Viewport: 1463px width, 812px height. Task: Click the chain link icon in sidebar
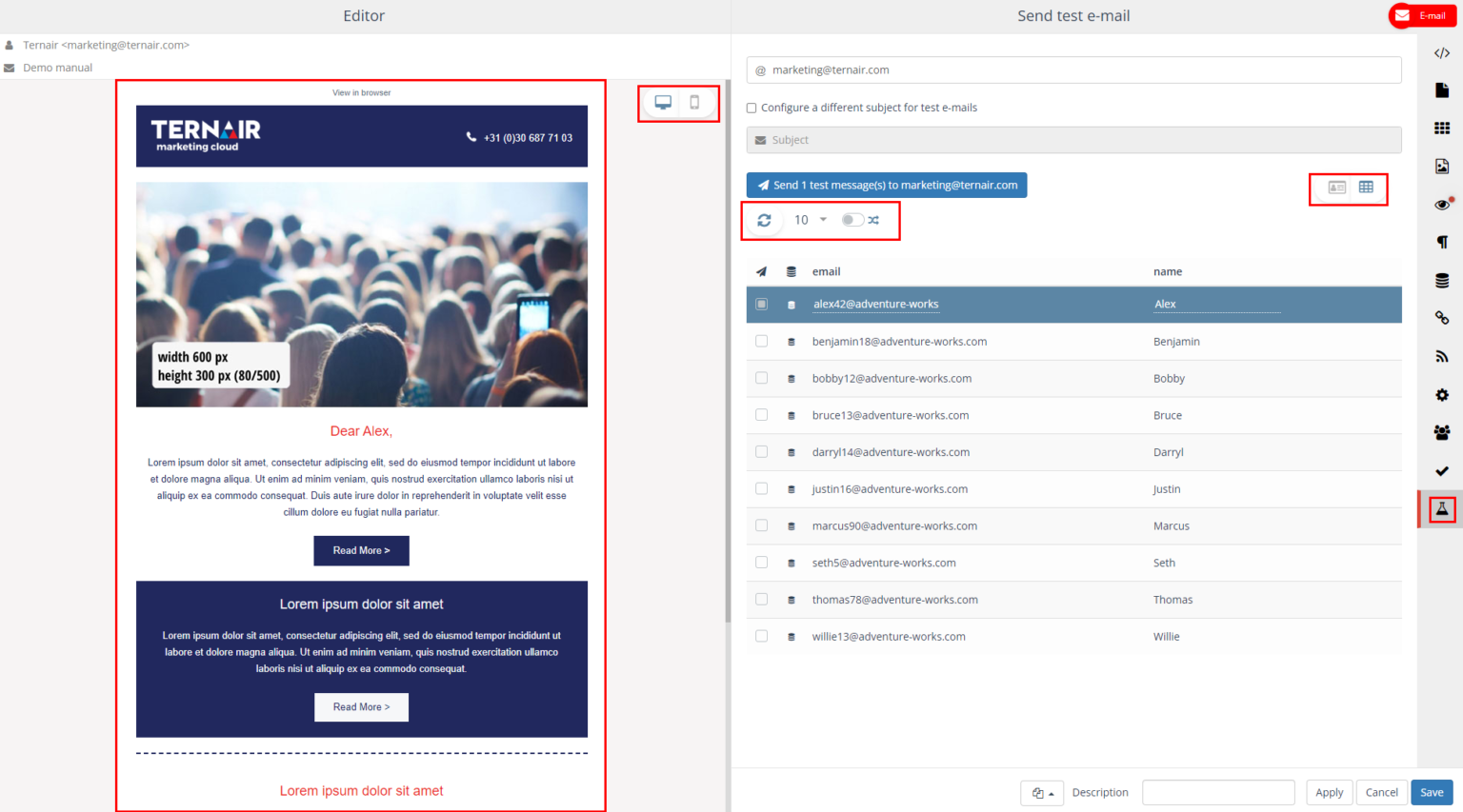pyautogui.click(x=1442, y=318)
